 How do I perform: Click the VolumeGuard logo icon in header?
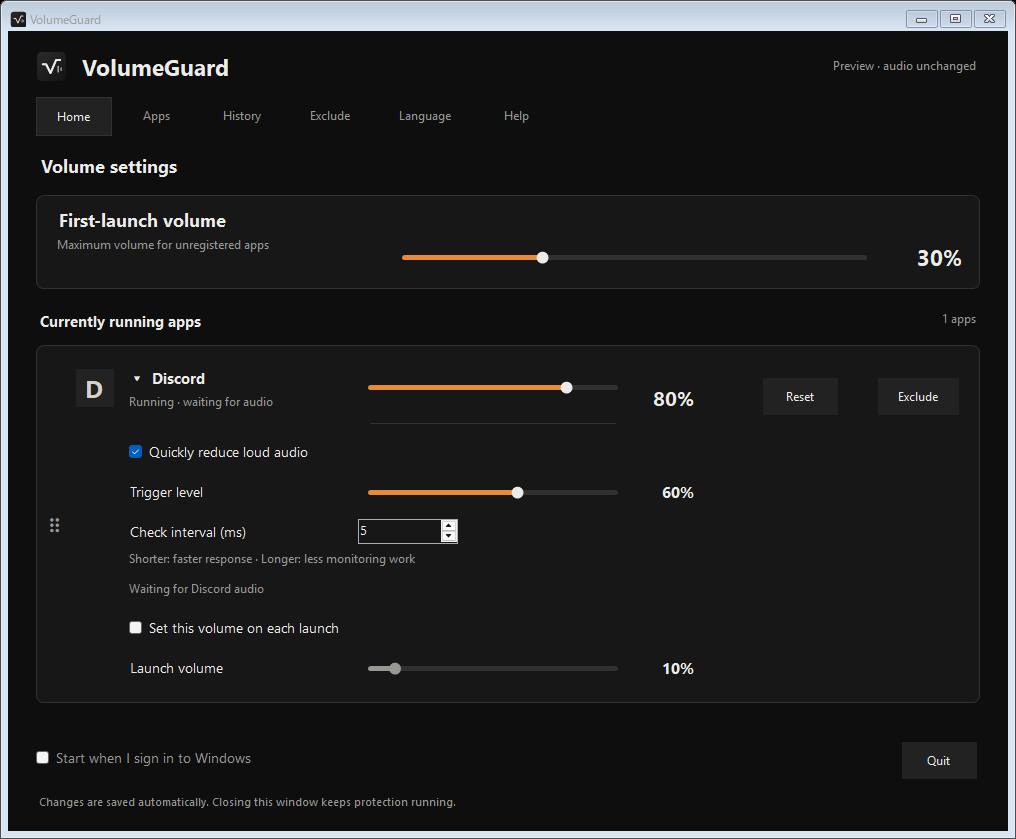click(x=51, y=67)
